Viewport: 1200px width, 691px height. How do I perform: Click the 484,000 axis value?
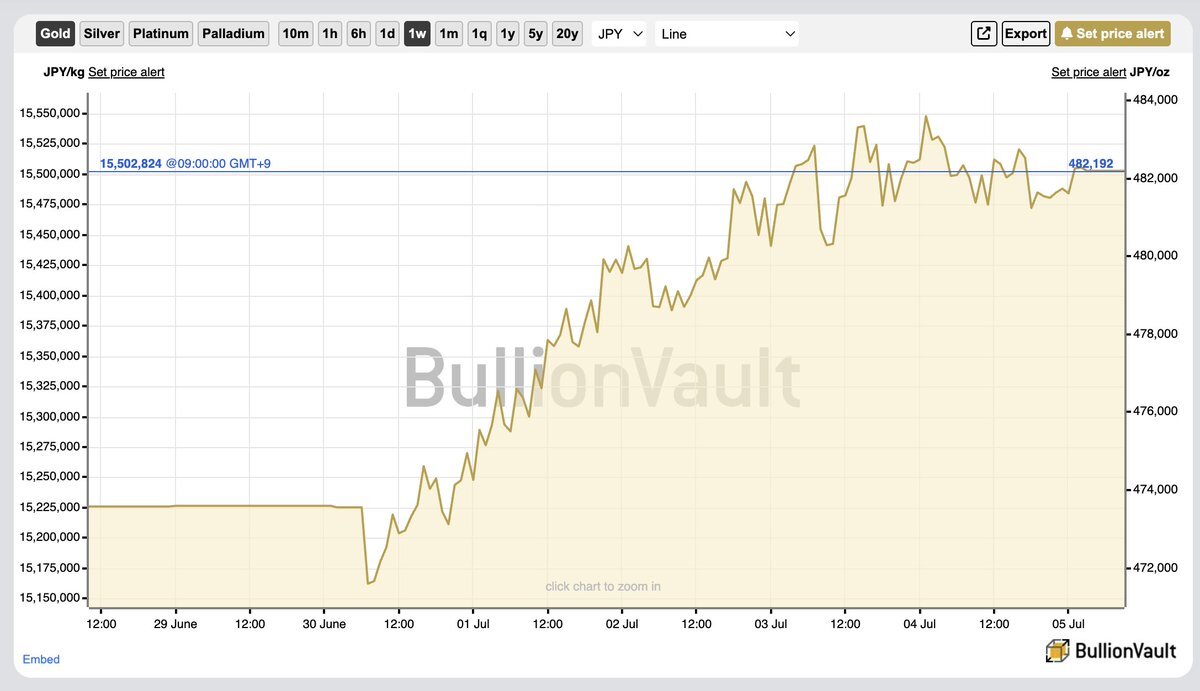(x=1155, y=100)
